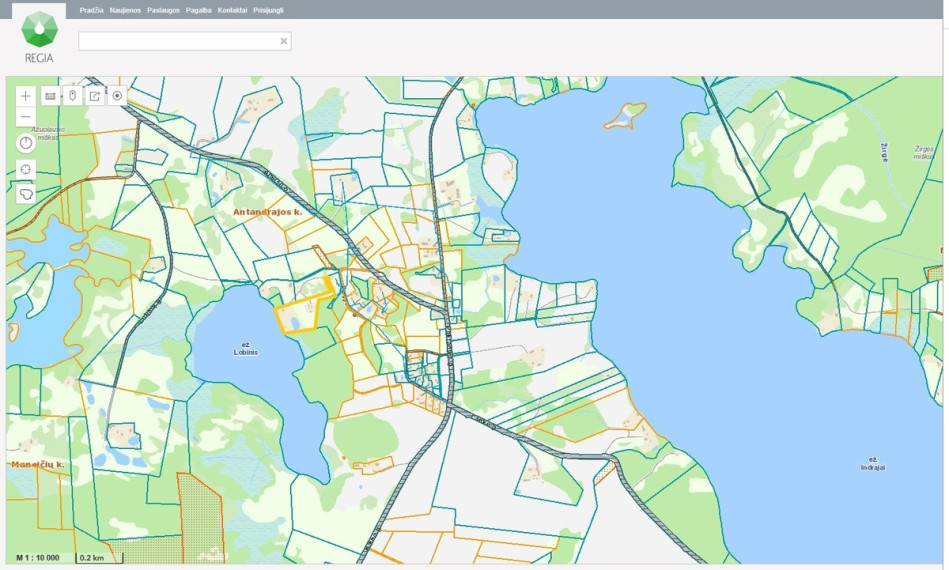Clear the search field with X

pyautogui.click(x=283, y=41)
